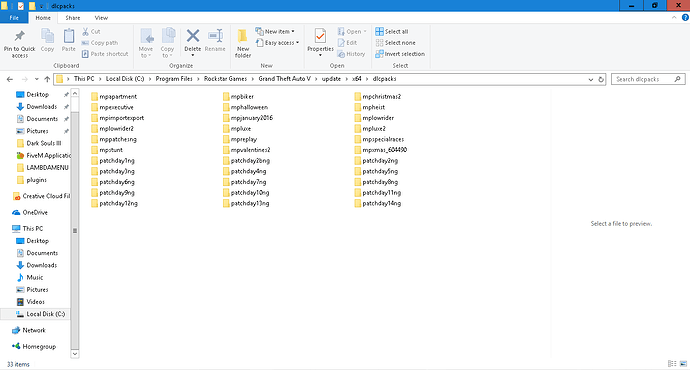Select the mpchristmas2 folder
Screen dimensions: 690x370
(x=378, y=96)
